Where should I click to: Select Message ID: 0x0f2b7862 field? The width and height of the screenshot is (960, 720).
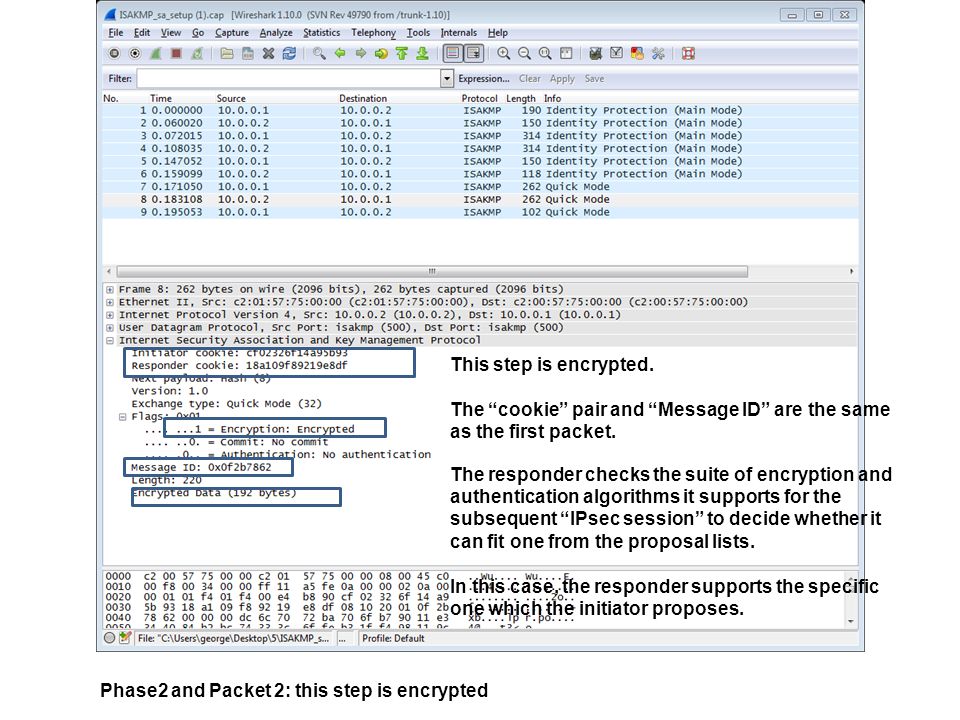pos(201,467)
